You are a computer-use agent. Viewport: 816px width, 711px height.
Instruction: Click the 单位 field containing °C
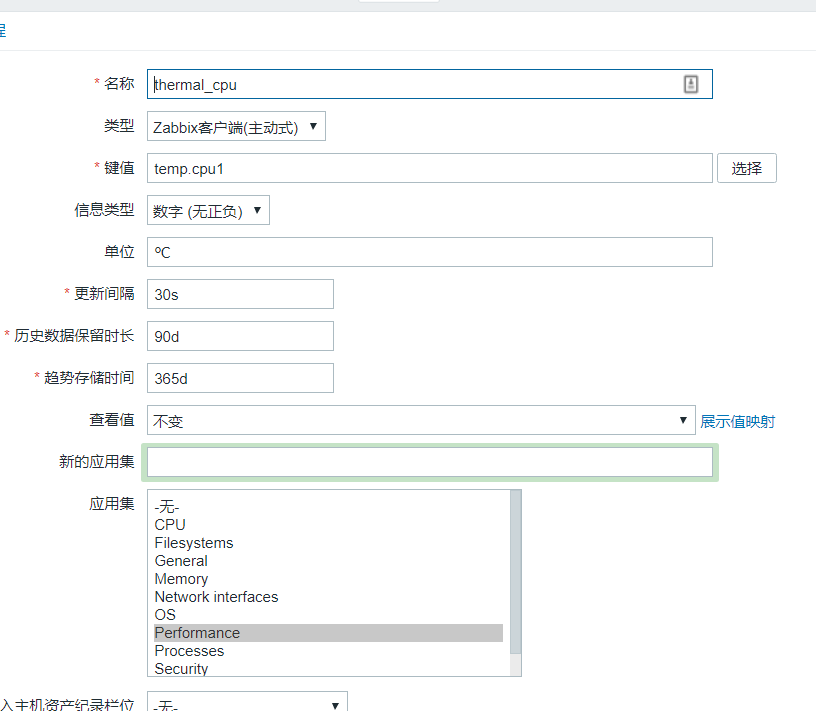(429, 252)
